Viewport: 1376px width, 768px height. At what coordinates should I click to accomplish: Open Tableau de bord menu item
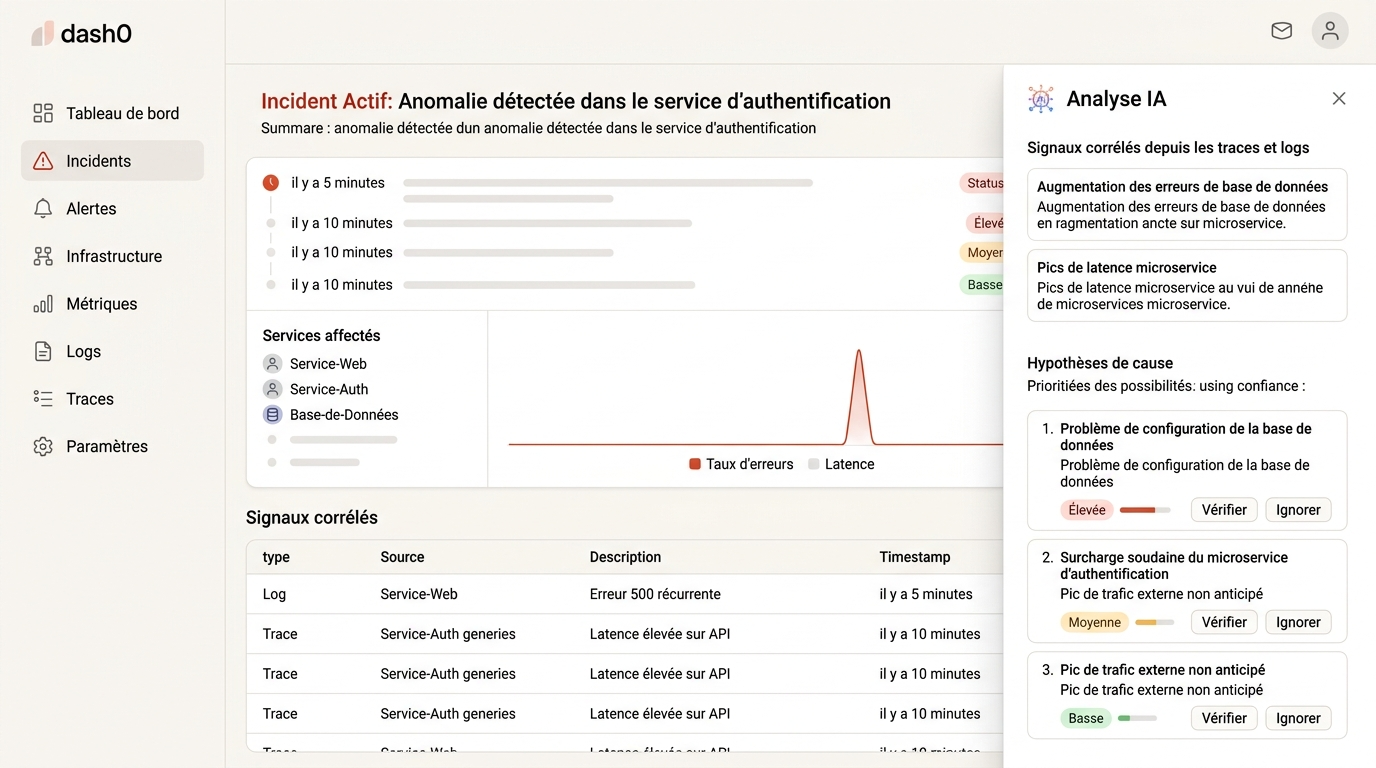[x=112, y=113]
